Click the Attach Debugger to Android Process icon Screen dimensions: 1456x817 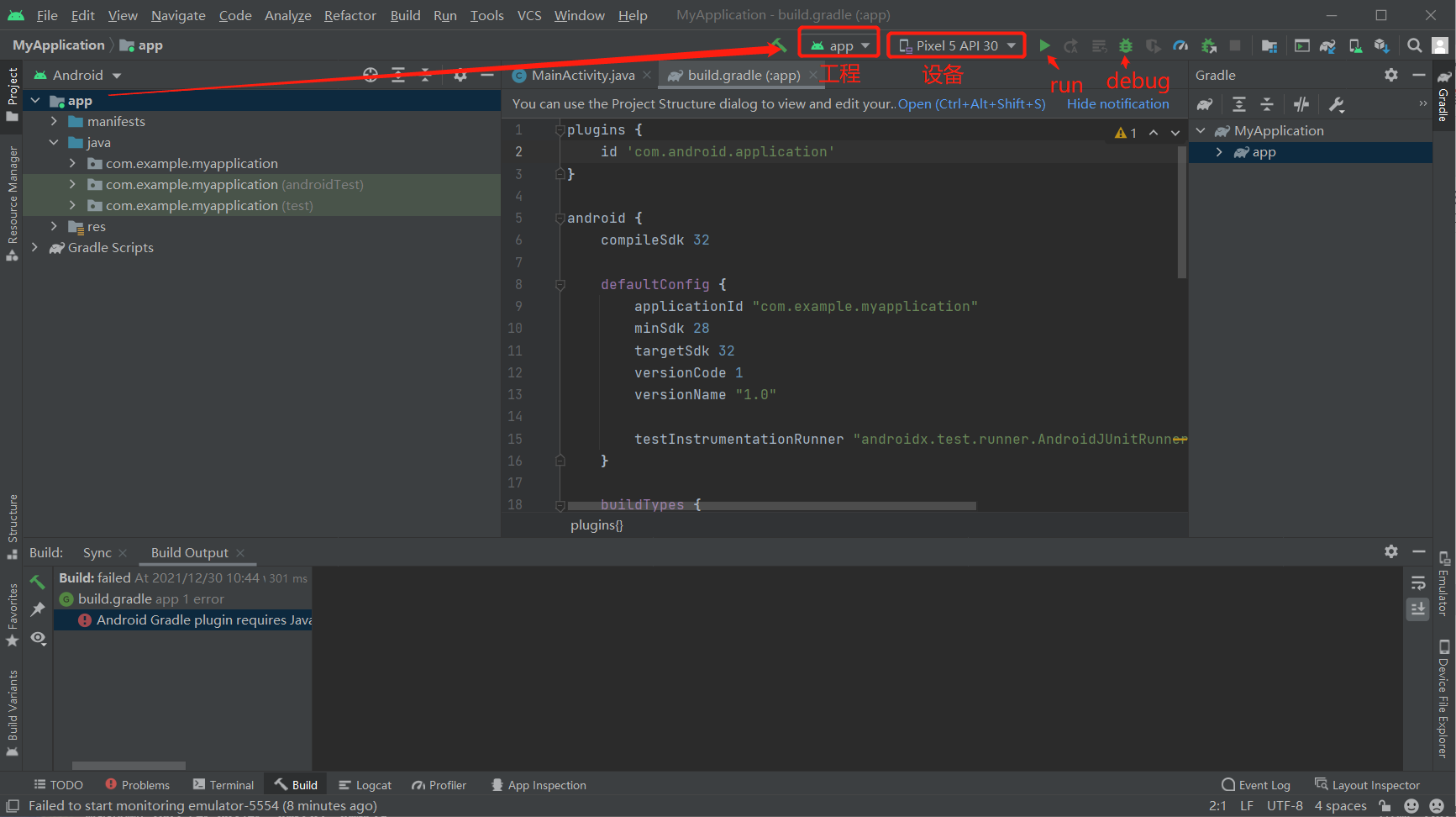coord(1208,45)
